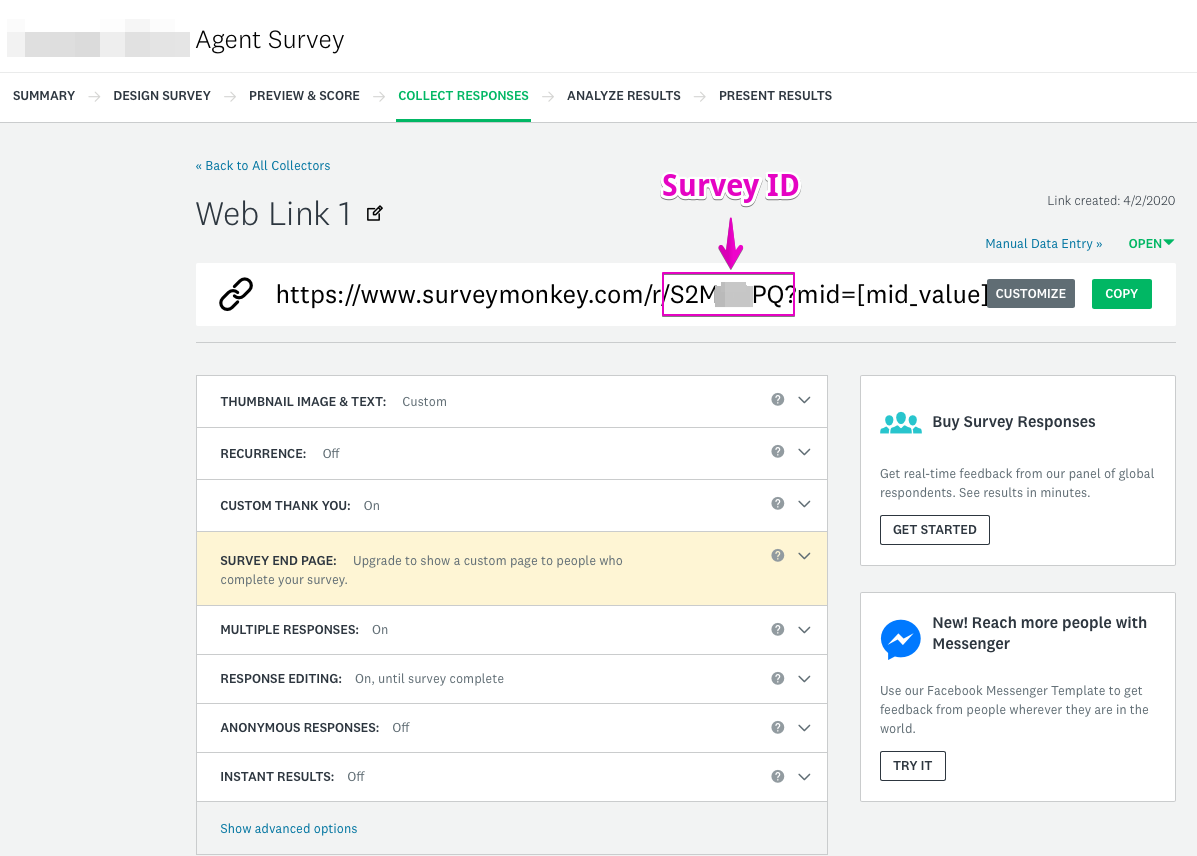The height and width of the screenshot is (856, 1197).
Task: Go to the Summary tab
Action: click(x=44, y=95)
